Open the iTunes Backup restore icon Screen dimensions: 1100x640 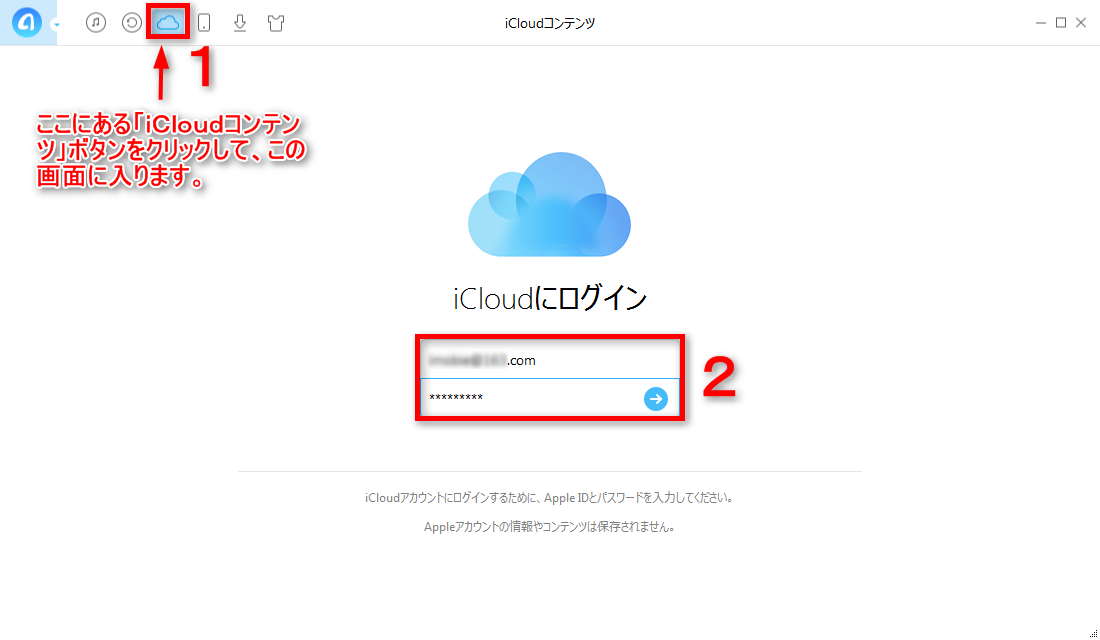(131, 22)
